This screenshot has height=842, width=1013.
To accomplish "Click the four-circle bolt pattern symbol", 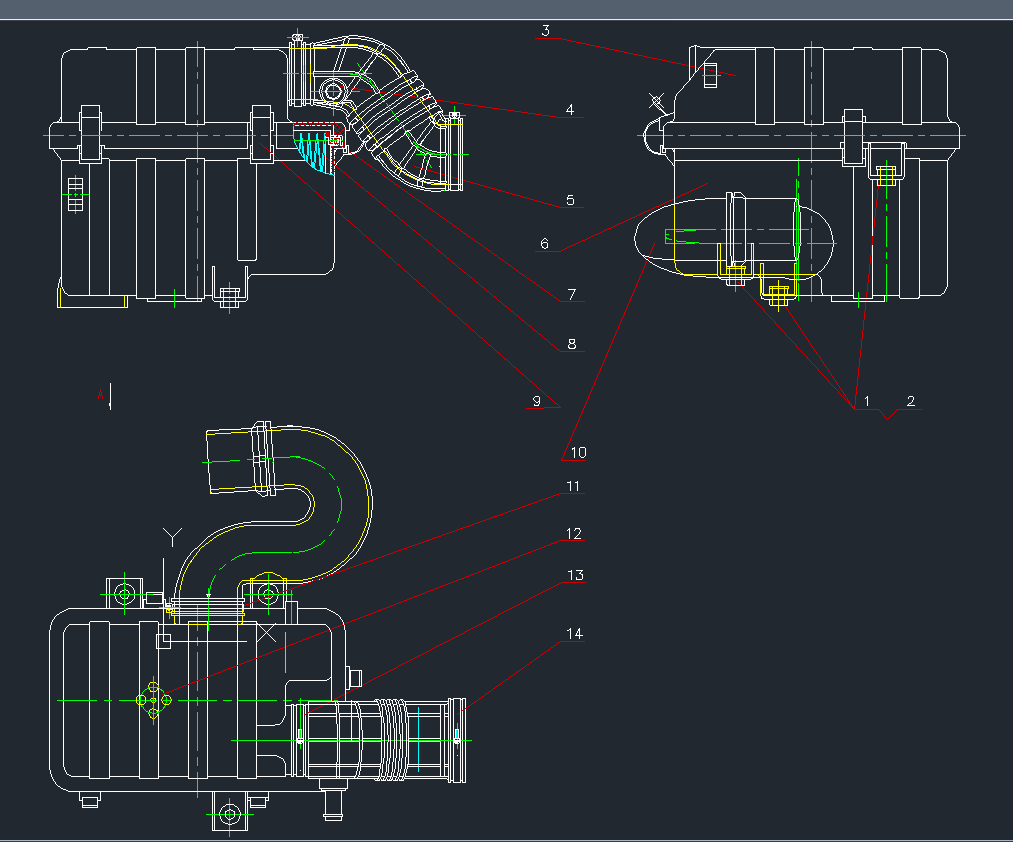I will tap(153, 701).
